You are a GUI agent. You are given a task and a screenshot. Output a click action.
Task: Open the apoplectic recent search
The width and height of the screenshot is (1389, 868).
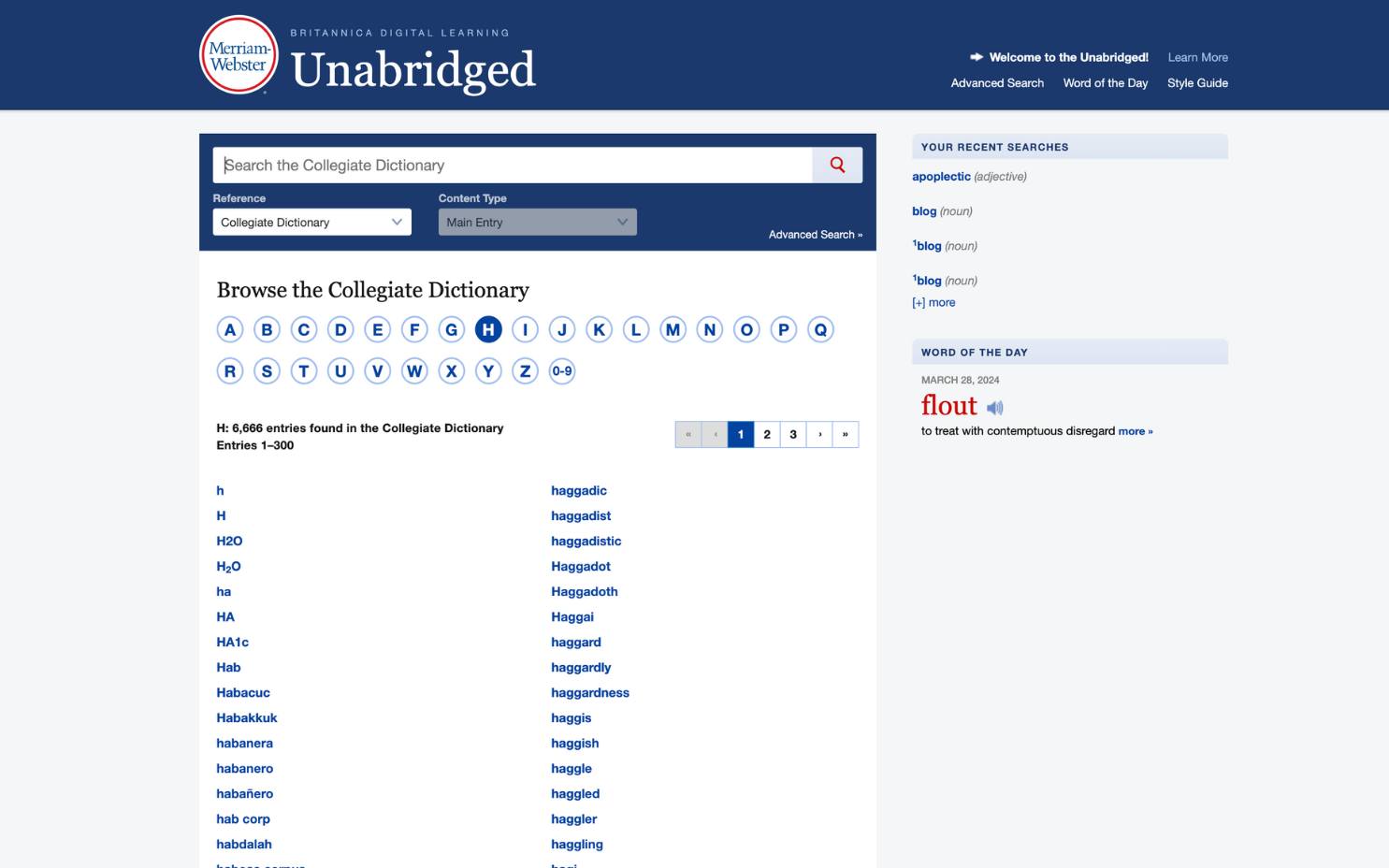(x=941, y=177)
